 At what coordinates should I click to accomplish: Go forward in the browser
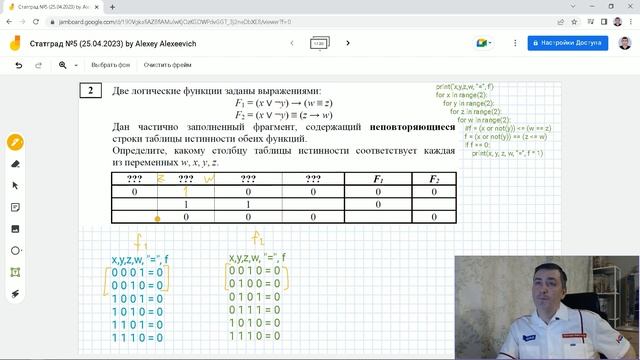click(22, 22)
